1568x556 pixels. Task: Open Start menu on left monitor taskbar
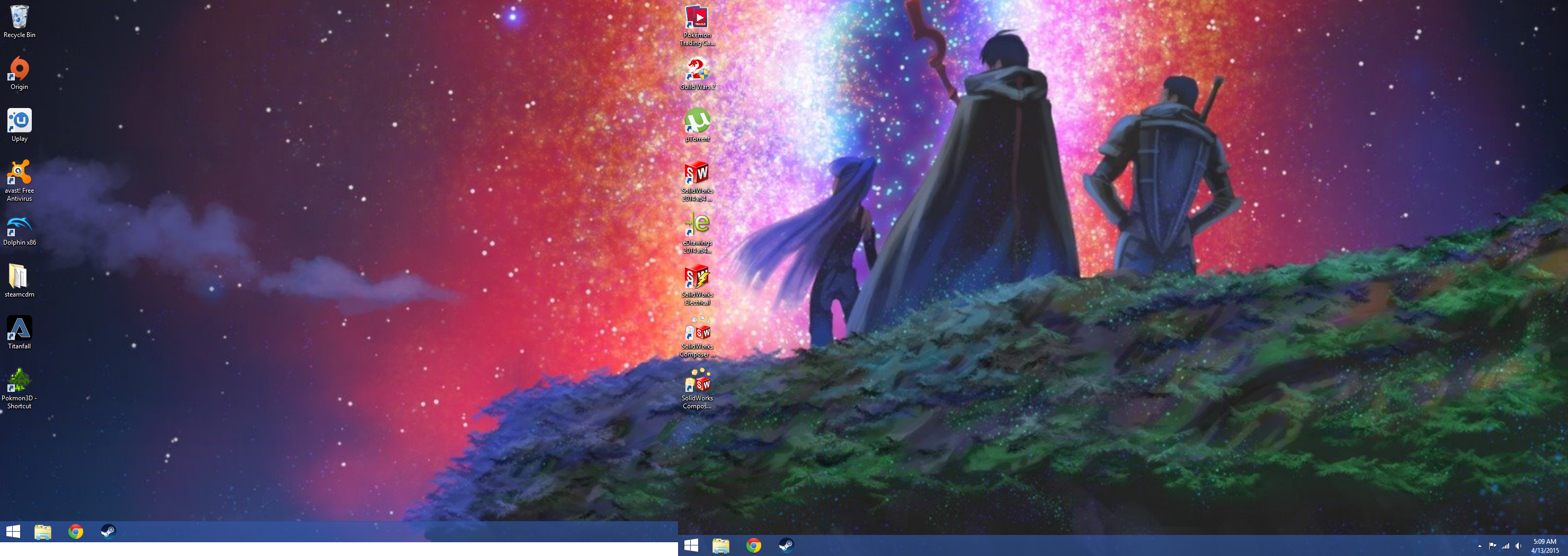point(13,532)
